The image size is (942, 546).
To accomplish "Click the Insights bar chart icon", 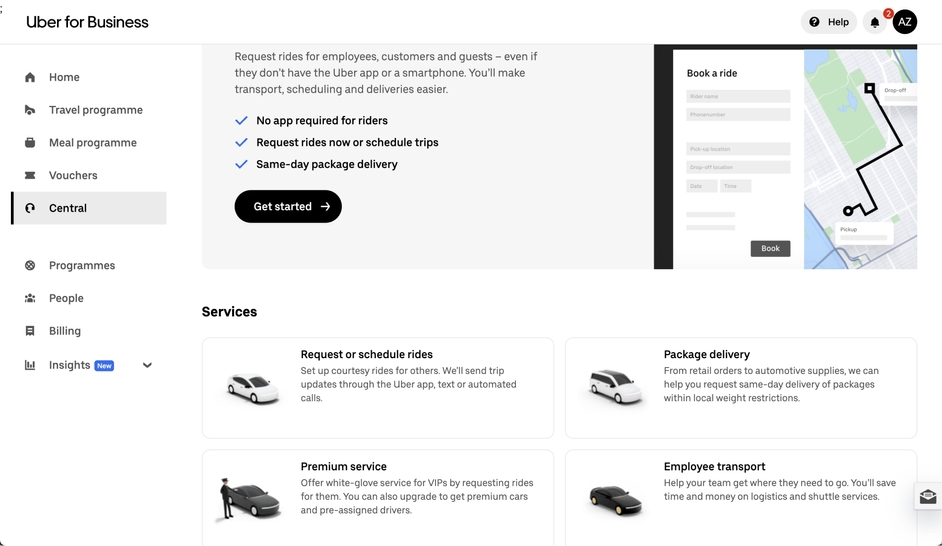I will pyautogui.click(x=30, y=365).
